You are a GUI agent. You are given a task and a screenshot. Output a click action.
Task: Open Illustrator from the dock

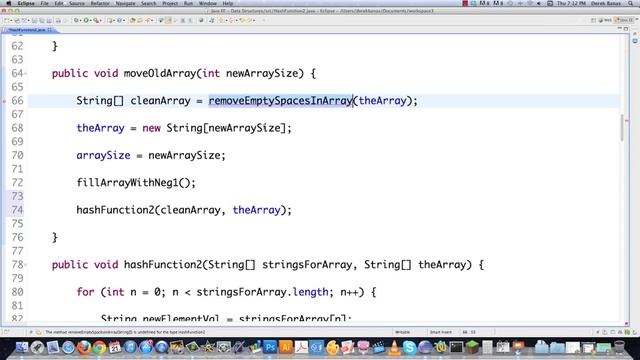pos(285,347)
